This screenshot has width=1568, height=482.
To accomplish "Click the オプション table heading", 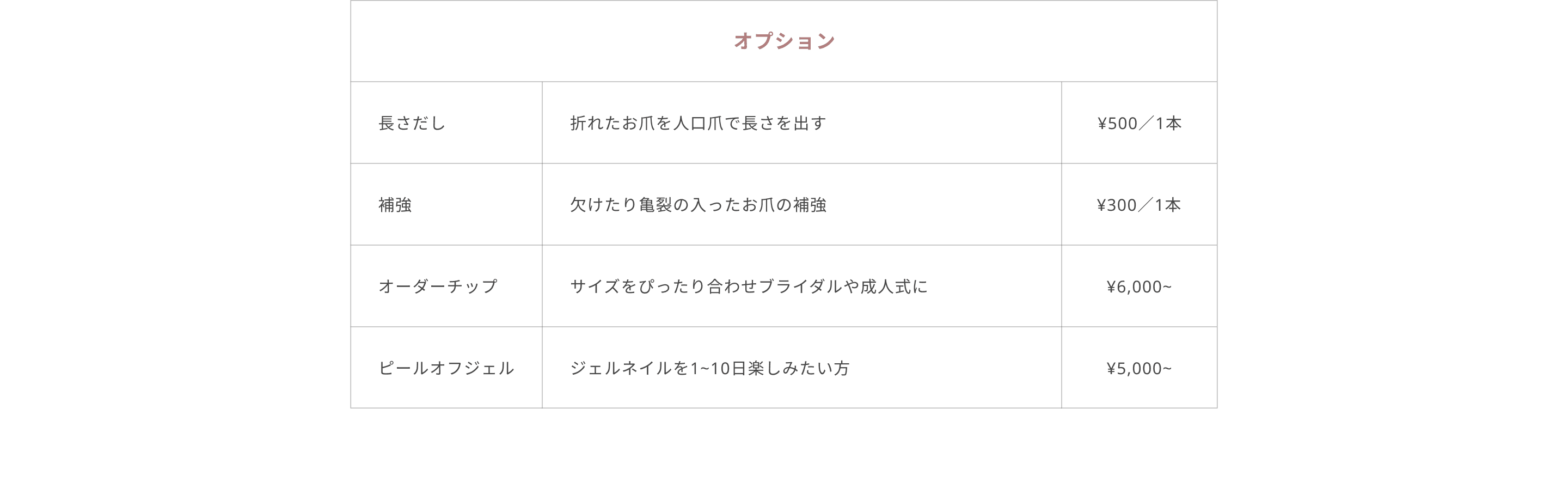I will click(783, 41).
